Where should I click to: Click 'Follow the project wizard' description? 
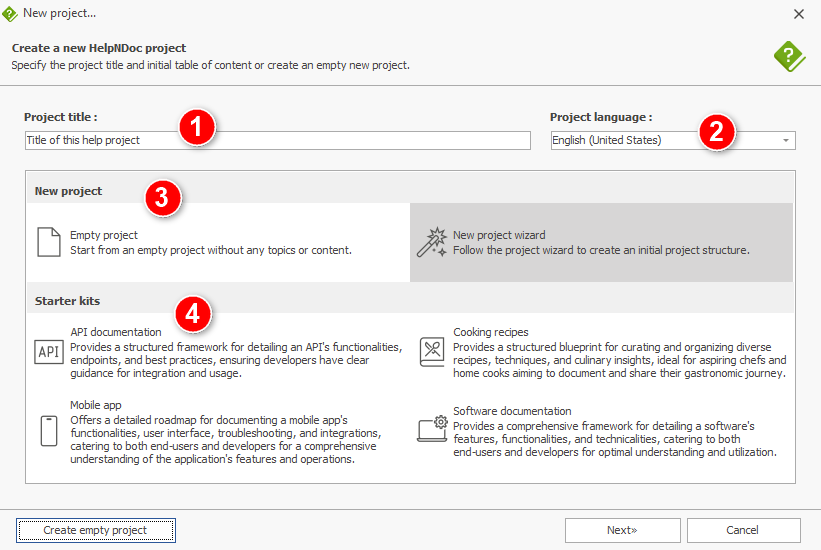[x=601, y=250]
